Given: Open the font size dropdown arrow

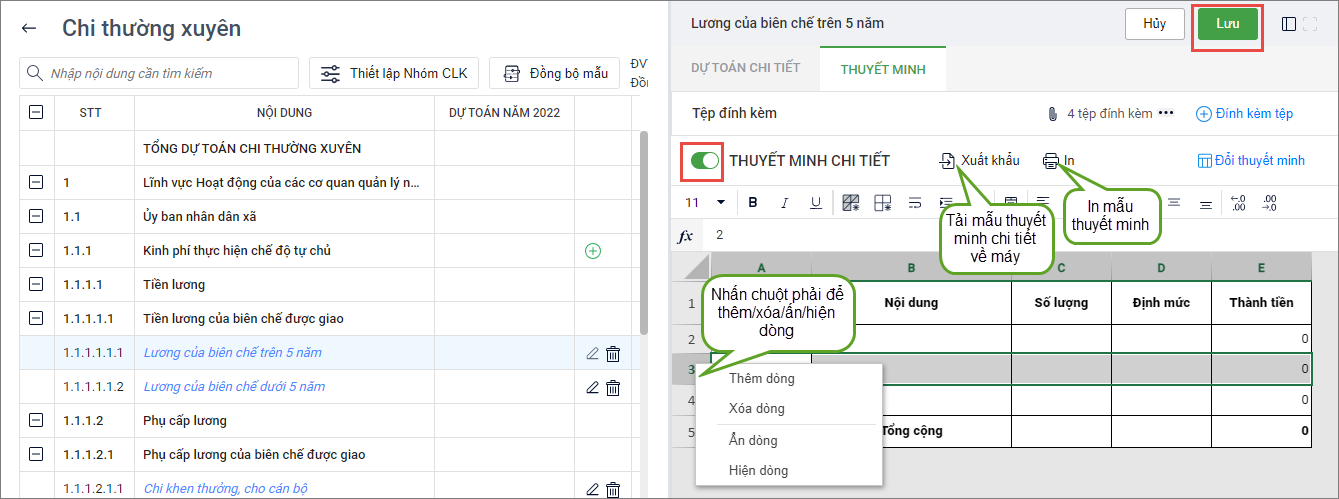Looking at the screenshot, I should (721, 203).
